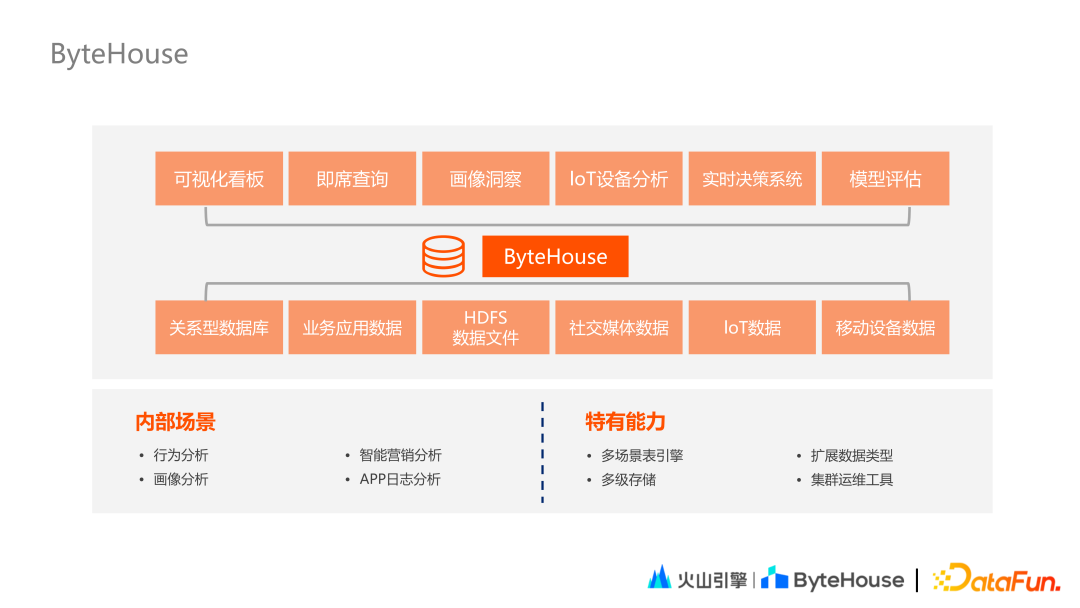Click the 实时决策系统 button
1080x608 pixels.
coord(752,178)
